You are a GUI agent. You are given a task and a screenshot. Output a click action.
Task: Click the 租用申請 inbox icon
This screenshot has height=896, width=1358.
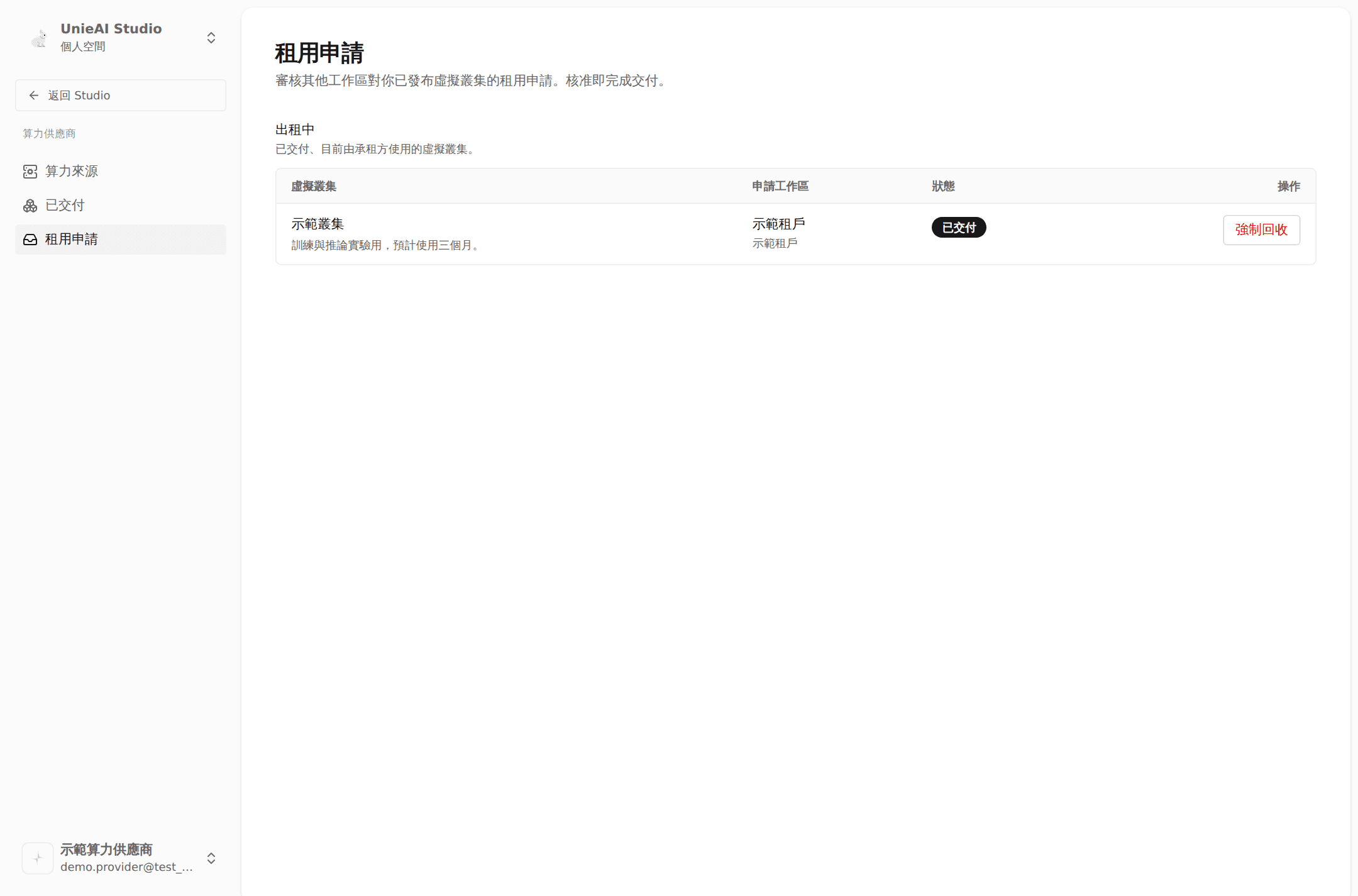tap(30, 240)
